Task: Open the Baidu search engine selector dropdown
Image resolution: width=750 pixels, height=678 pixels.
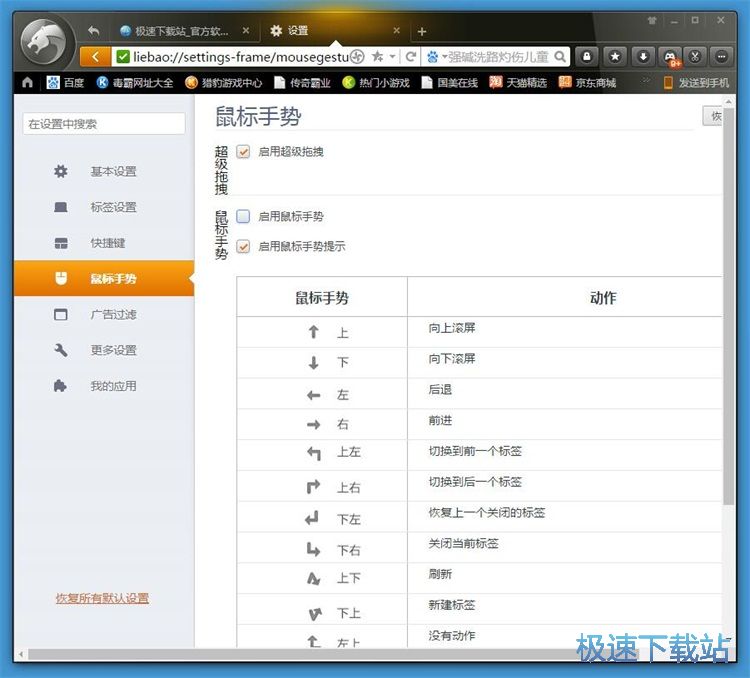Action: pyautogui.click(x=436, y=57)
